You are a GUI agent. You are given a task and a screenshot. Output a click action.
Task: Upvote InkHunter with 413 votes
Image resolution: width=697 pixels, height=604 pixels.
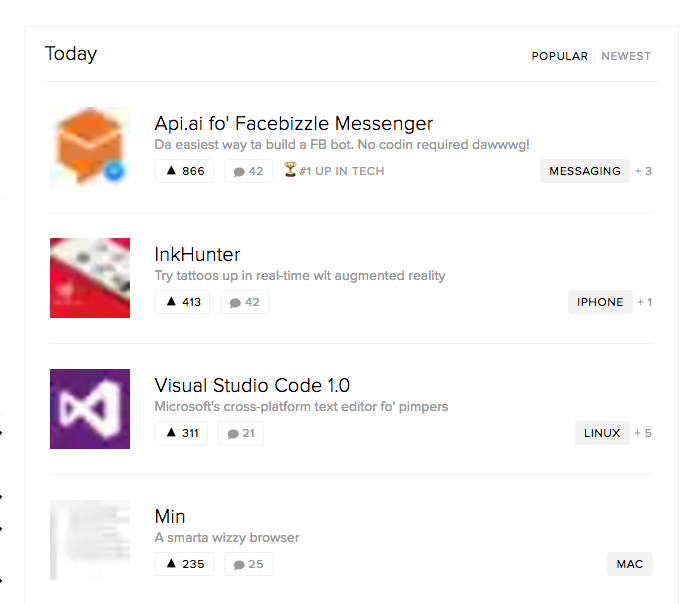tap(182, 302)
